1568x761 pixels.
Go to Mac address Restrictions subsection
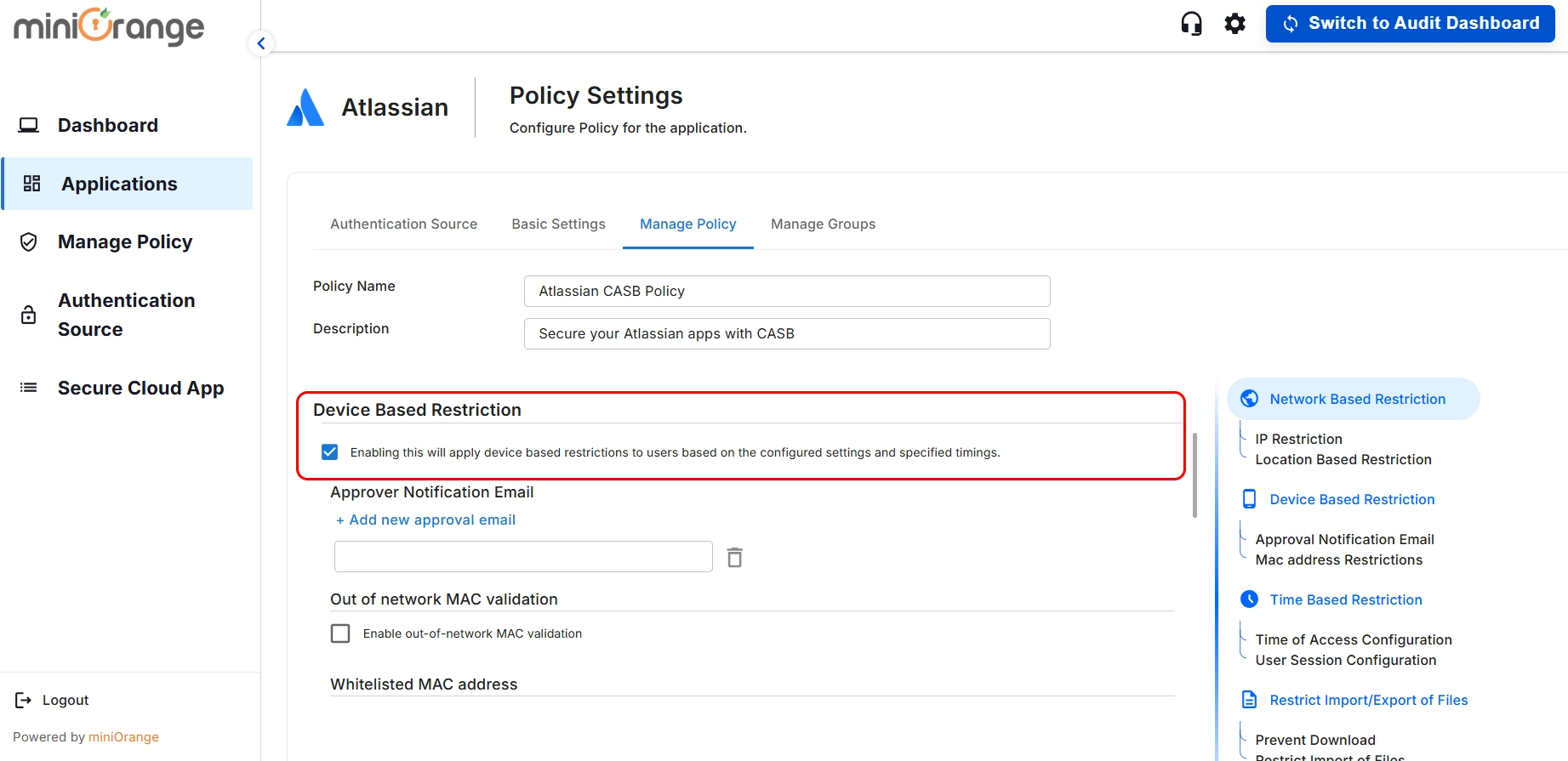coord(1338,559)
